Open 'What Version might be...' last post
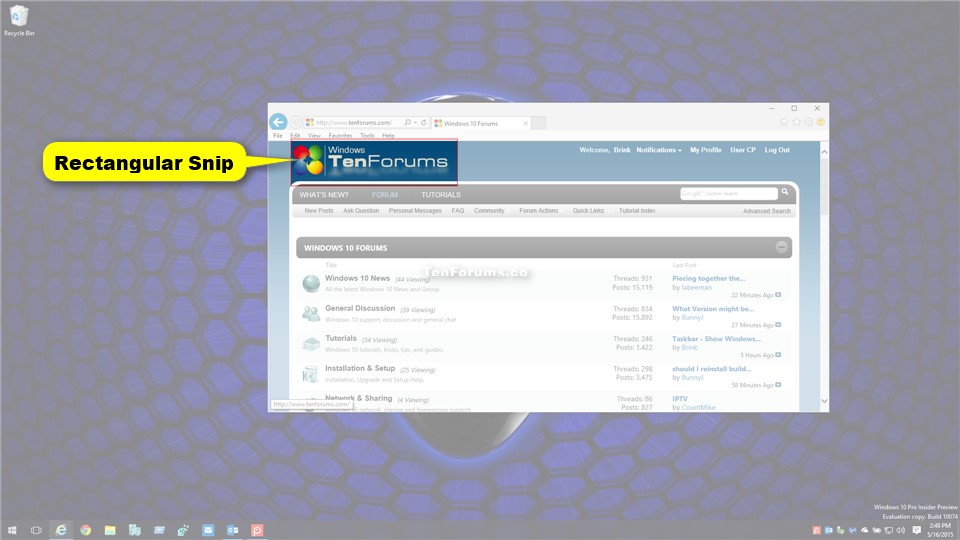Screen dimensions: 960x540 [x=713, y=309]
